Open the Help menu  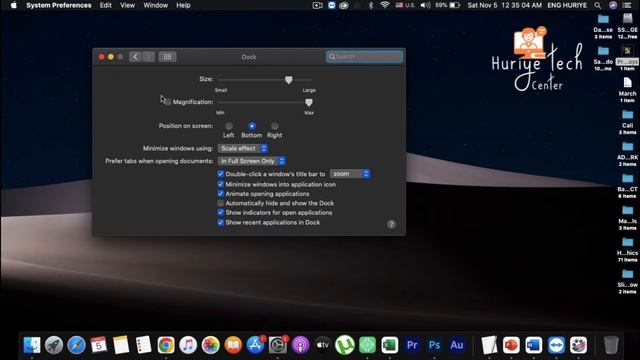183,5
